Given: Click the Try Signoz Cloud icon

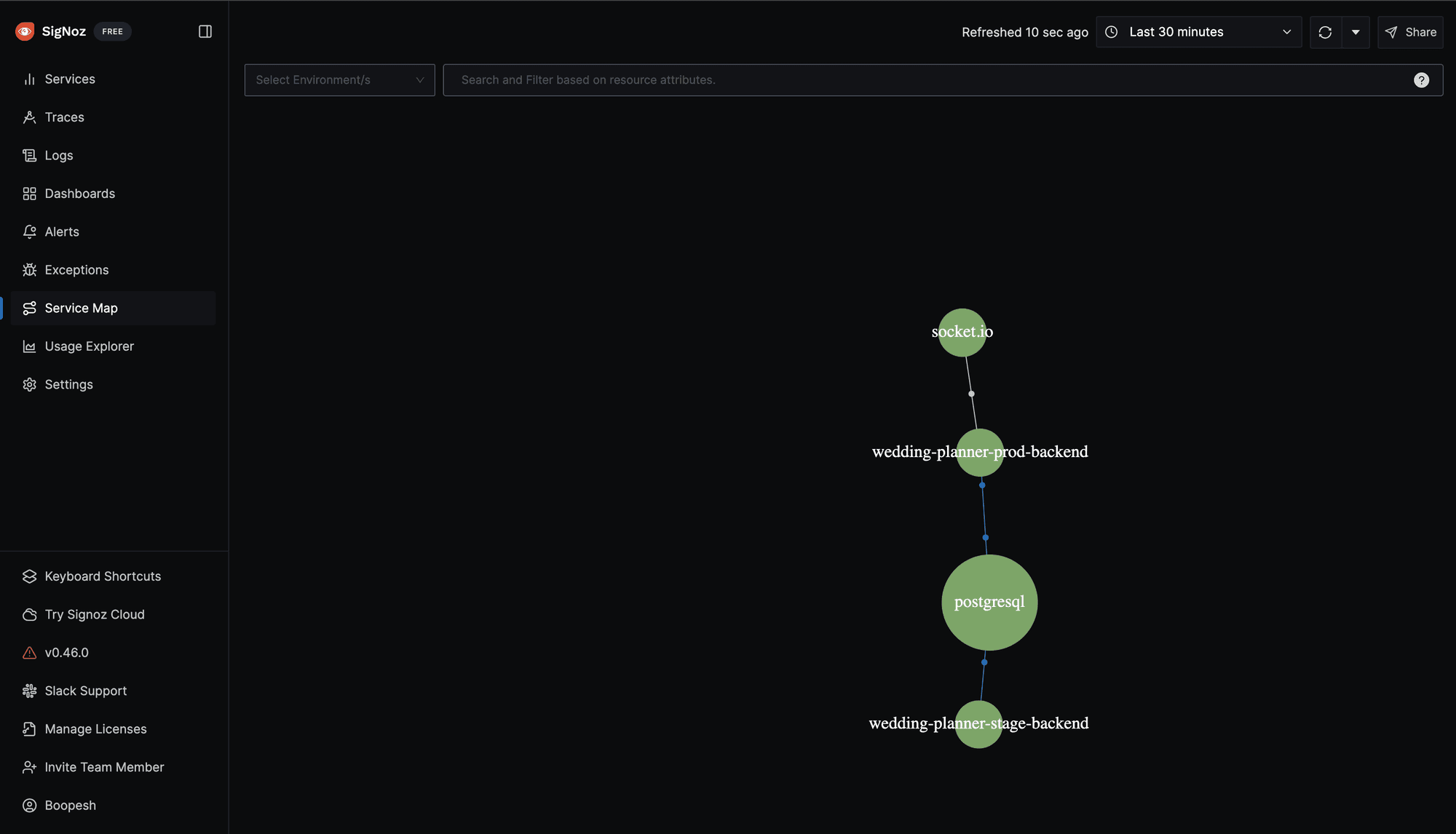Looking at the screenshot, I should (29, 614).
